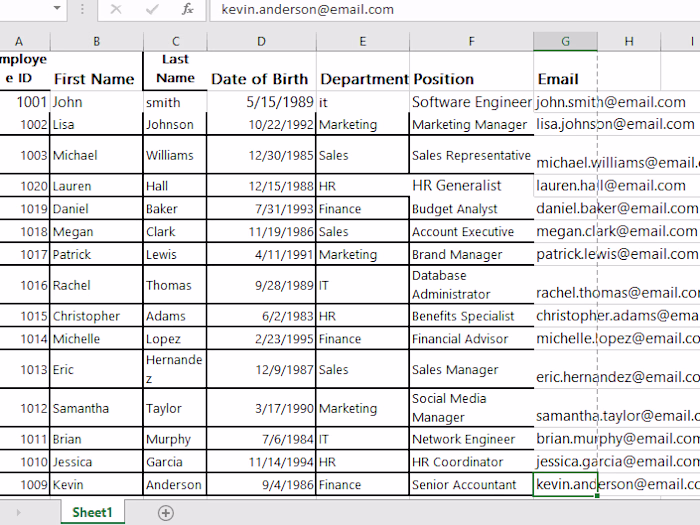Select column C header
Viewport: 700px width, 525px height.
pos(175,42)
